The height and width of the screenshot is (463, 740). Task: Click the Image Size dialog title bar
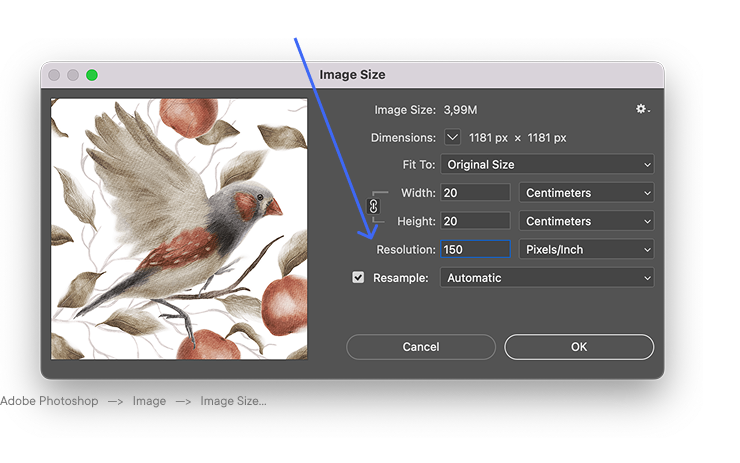pos(352,75)
